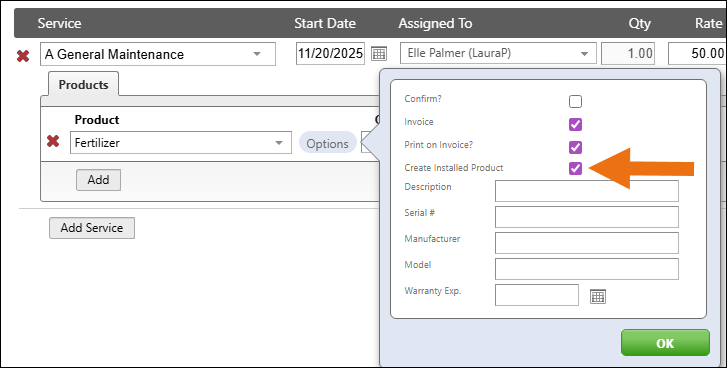Click the Rate field showing 50.00
Screen dimensions: 727x368
(697, 53)
